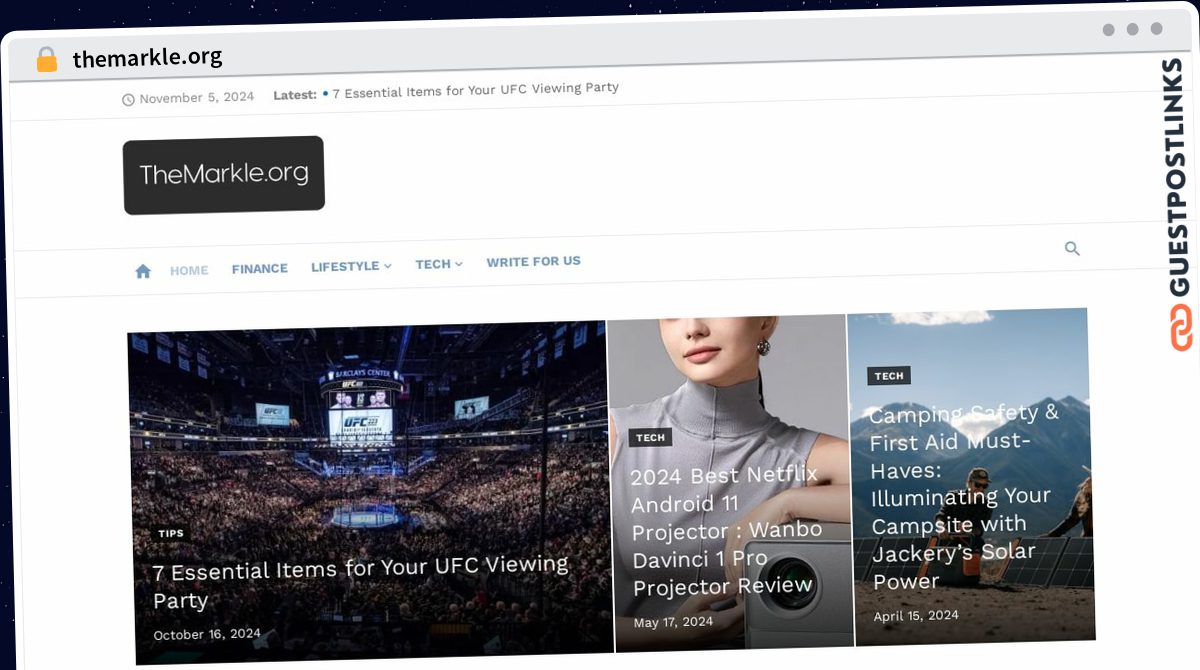The width and height of the screenshot is (1200, 670).
Task: Click the TheMarkle.org logo
Action: click(x=224, y=174)
